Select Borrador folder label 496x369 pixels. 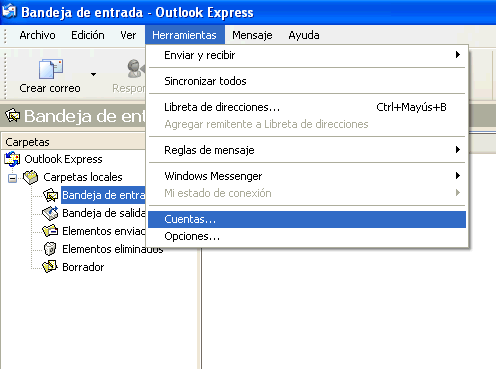83,267
